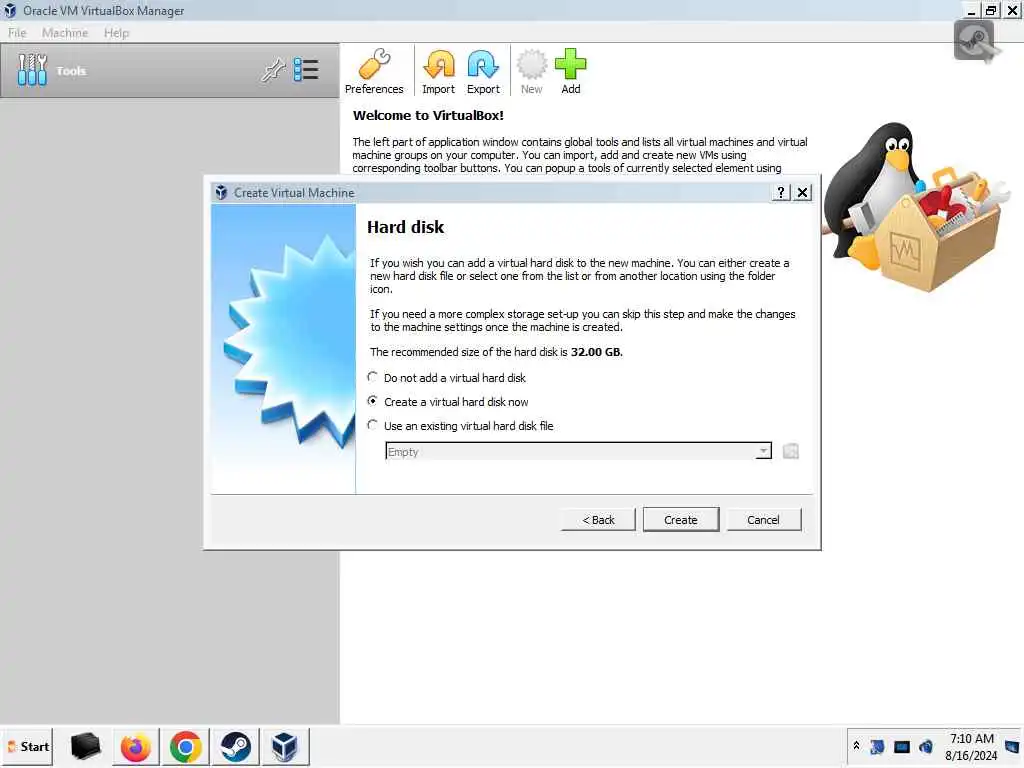This screenshot has height=768, width=1024.
Task: Open the black box app on taskbar
Action: (85, 746)
